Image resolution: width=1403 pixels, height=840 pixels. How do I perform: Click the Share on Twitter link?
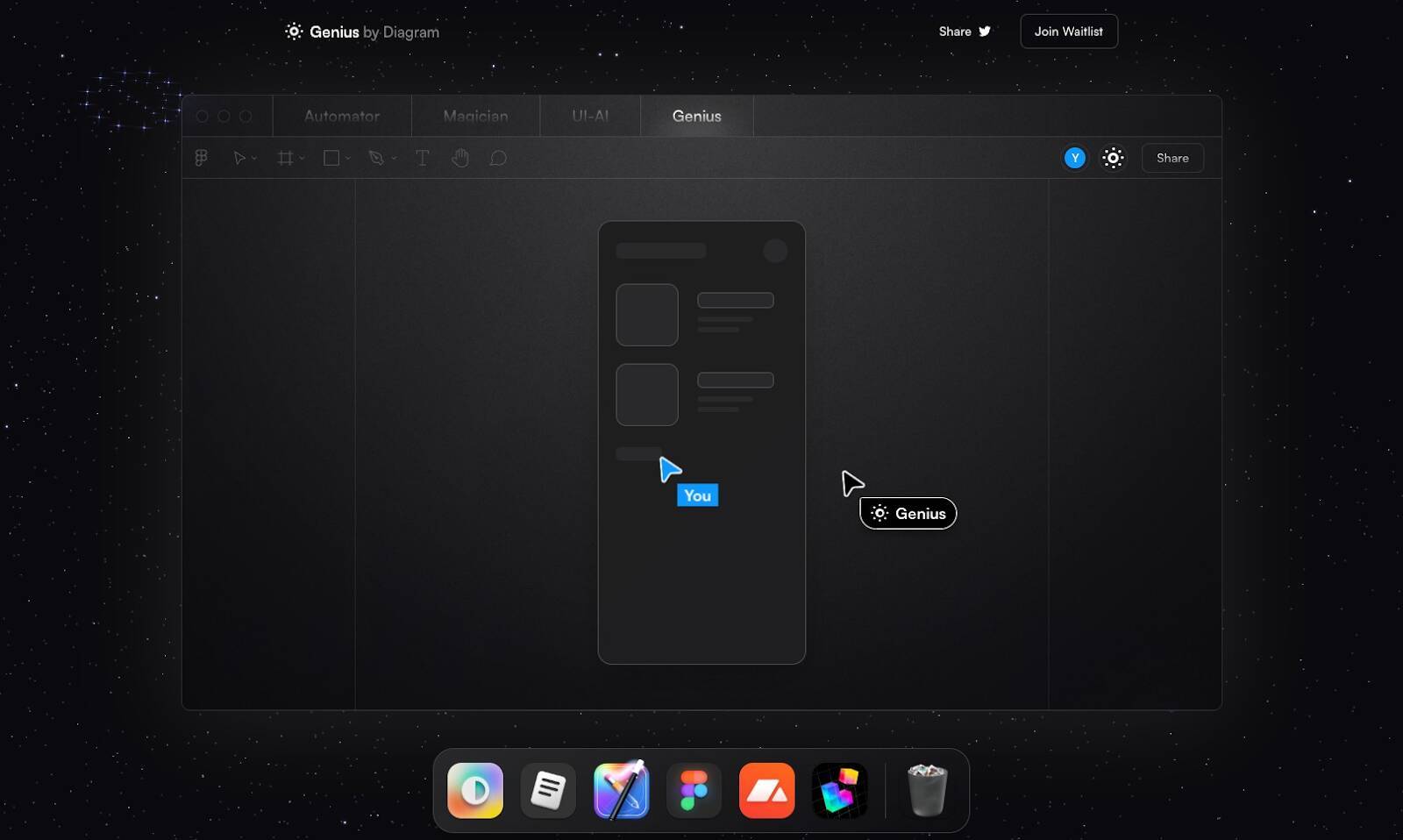pos(964,32)
